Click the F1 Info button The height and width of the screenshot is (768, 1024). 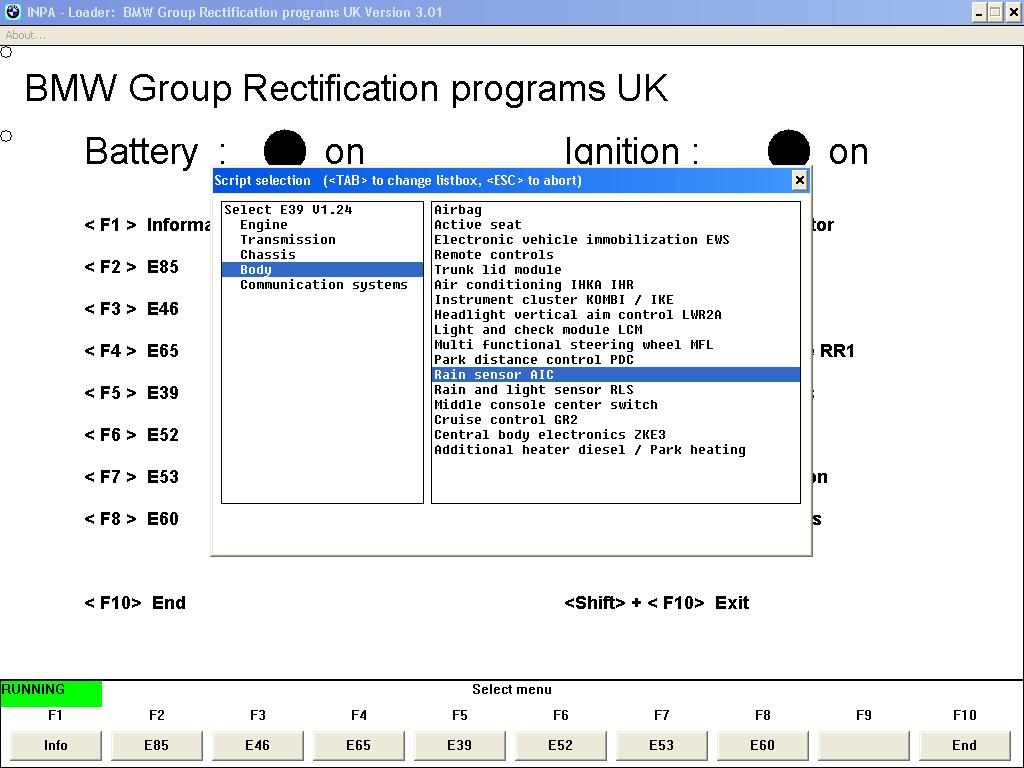click(56, 745)
